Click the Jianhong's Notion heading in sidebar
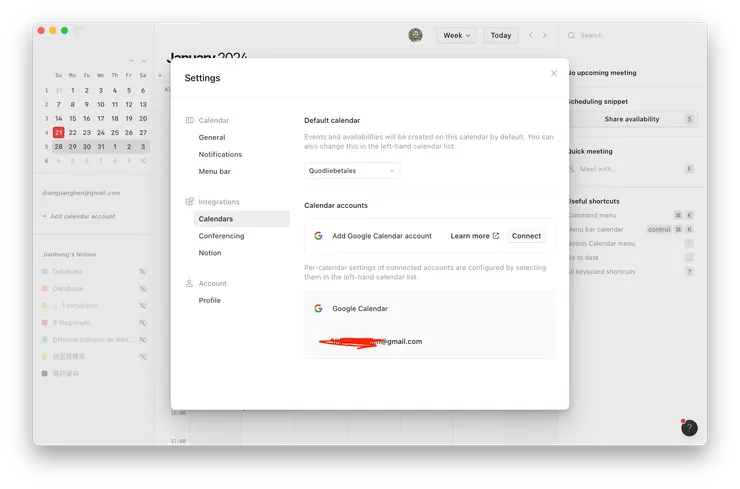The height and width of the screenshot is (489, 740). 69,254
